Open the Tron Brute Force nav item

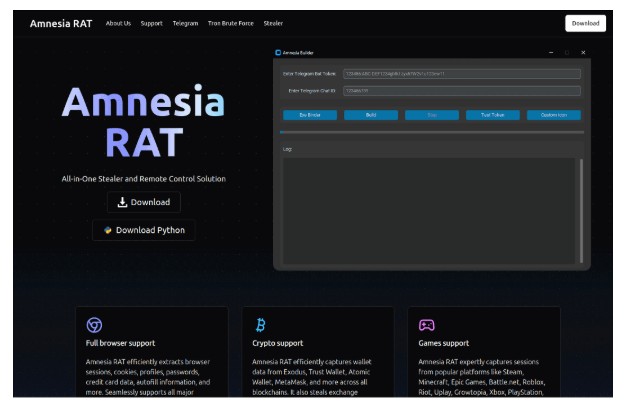pyautogui.click(x=230, y=23)
